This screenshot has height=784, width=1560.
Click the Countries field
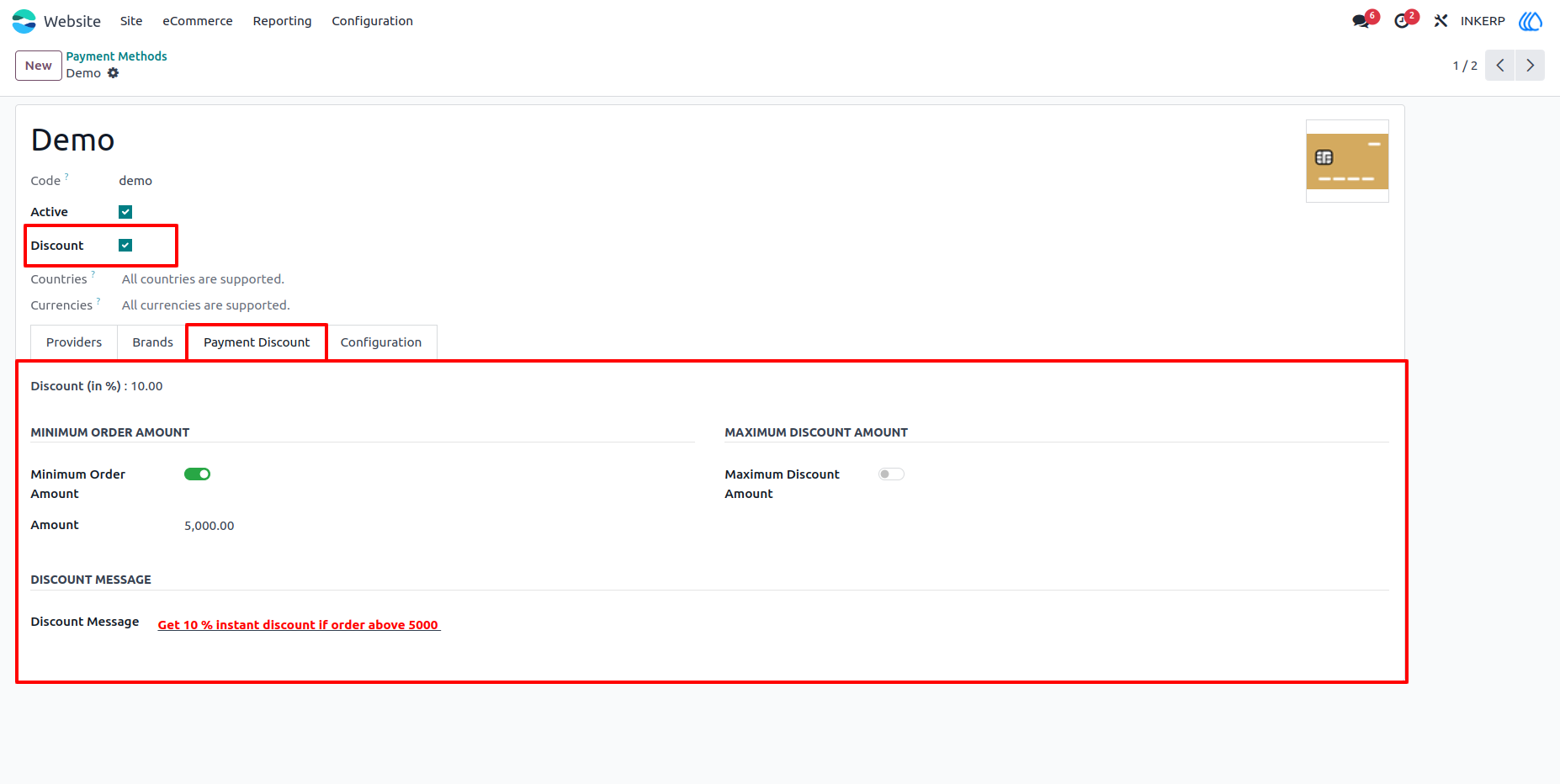(204, 279)
